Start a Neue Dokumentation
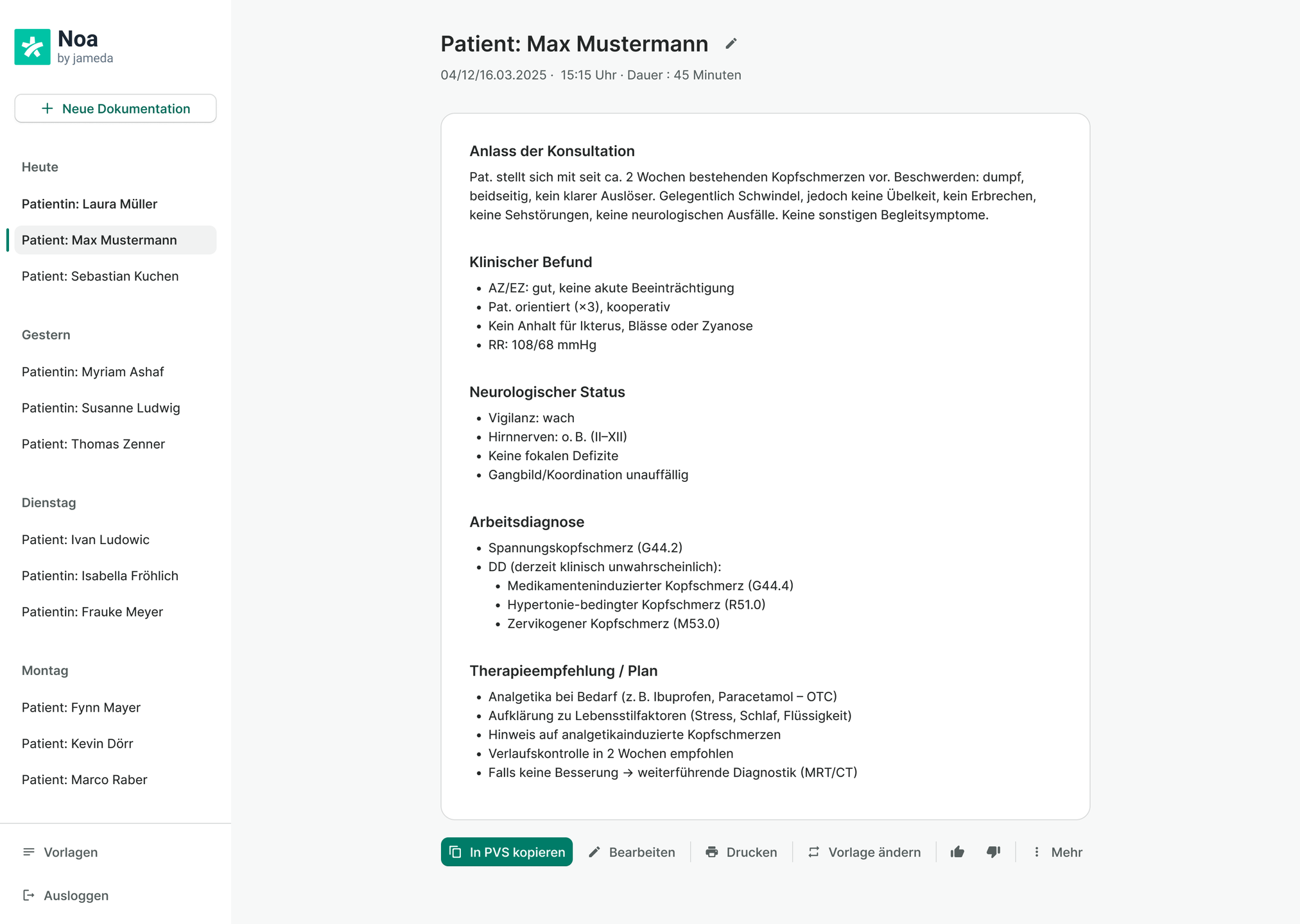 [x=116, y=108]
